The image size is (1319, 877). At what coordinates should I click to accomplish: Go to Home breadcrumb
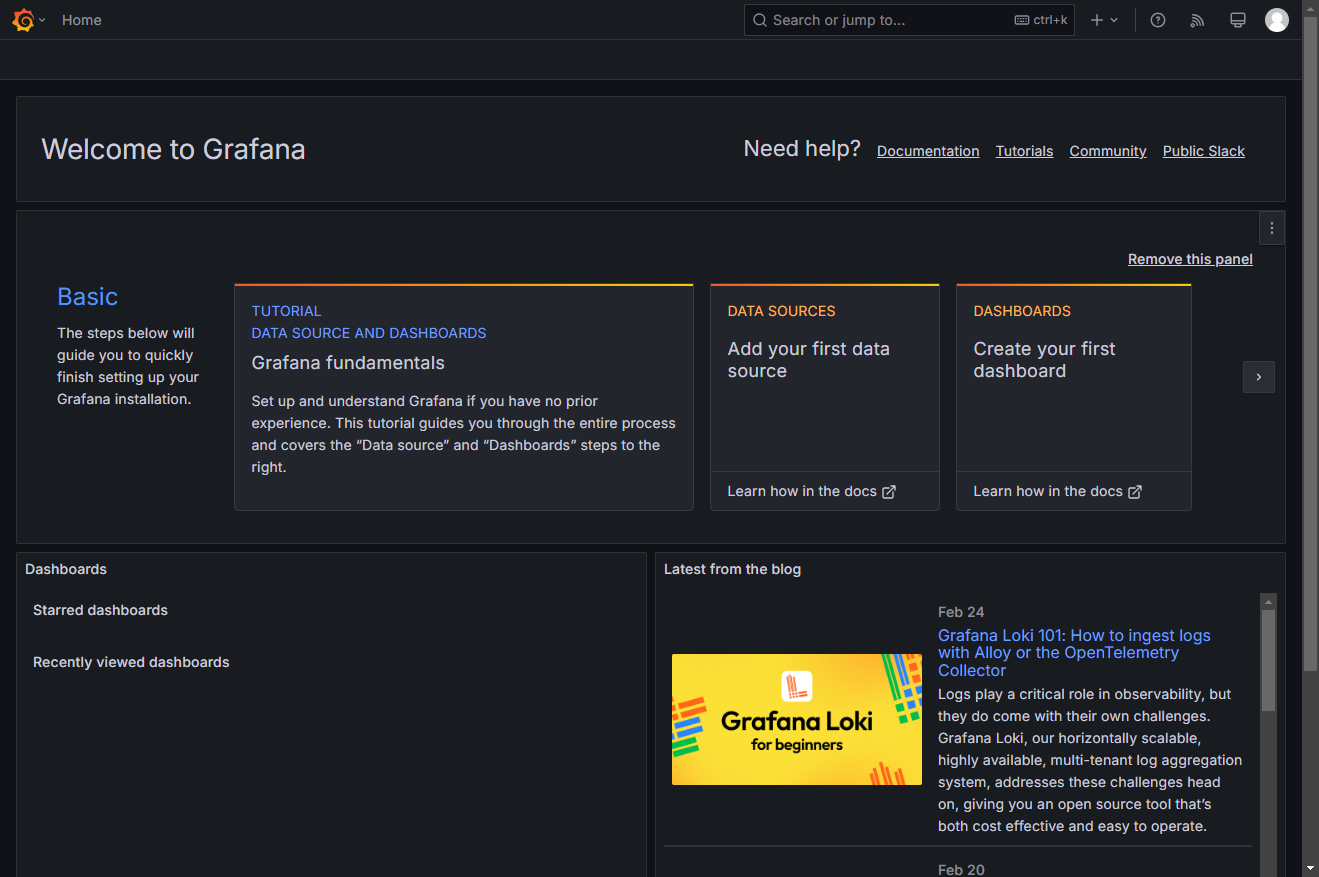82,20
